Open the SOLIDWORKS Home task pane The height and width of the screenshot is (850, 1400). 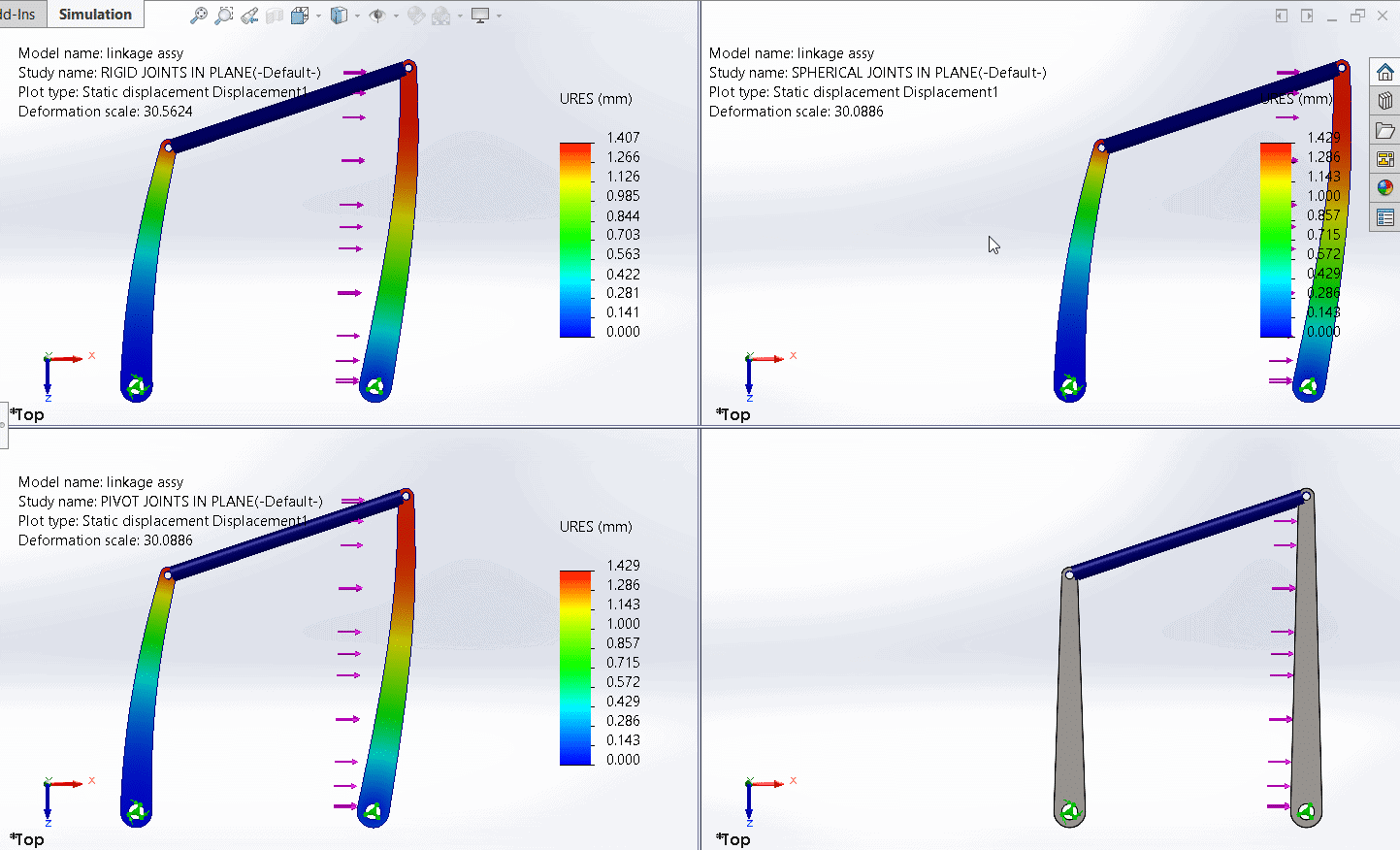pos(1385,71)
